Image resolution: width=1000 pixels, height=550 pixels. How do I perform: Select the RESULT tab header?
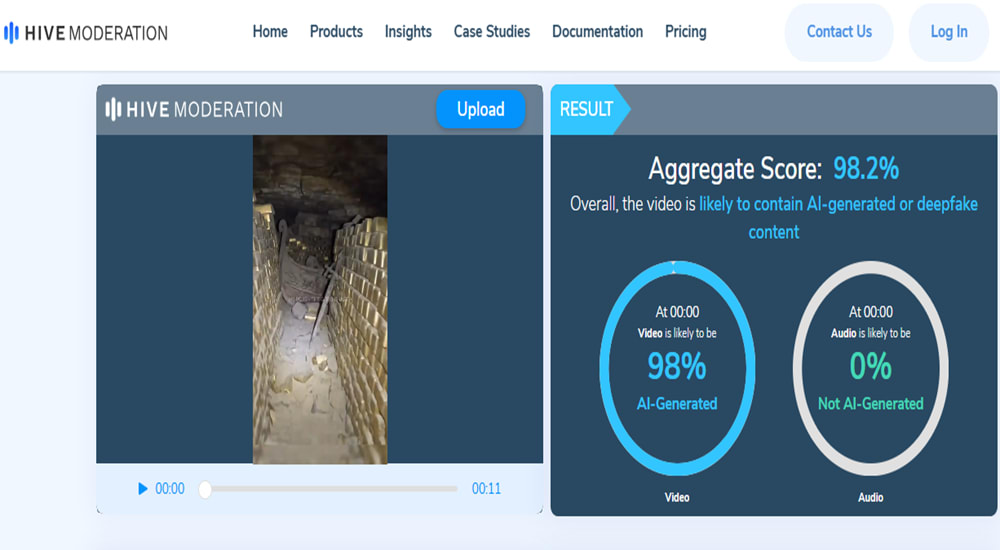click(588, 109)
